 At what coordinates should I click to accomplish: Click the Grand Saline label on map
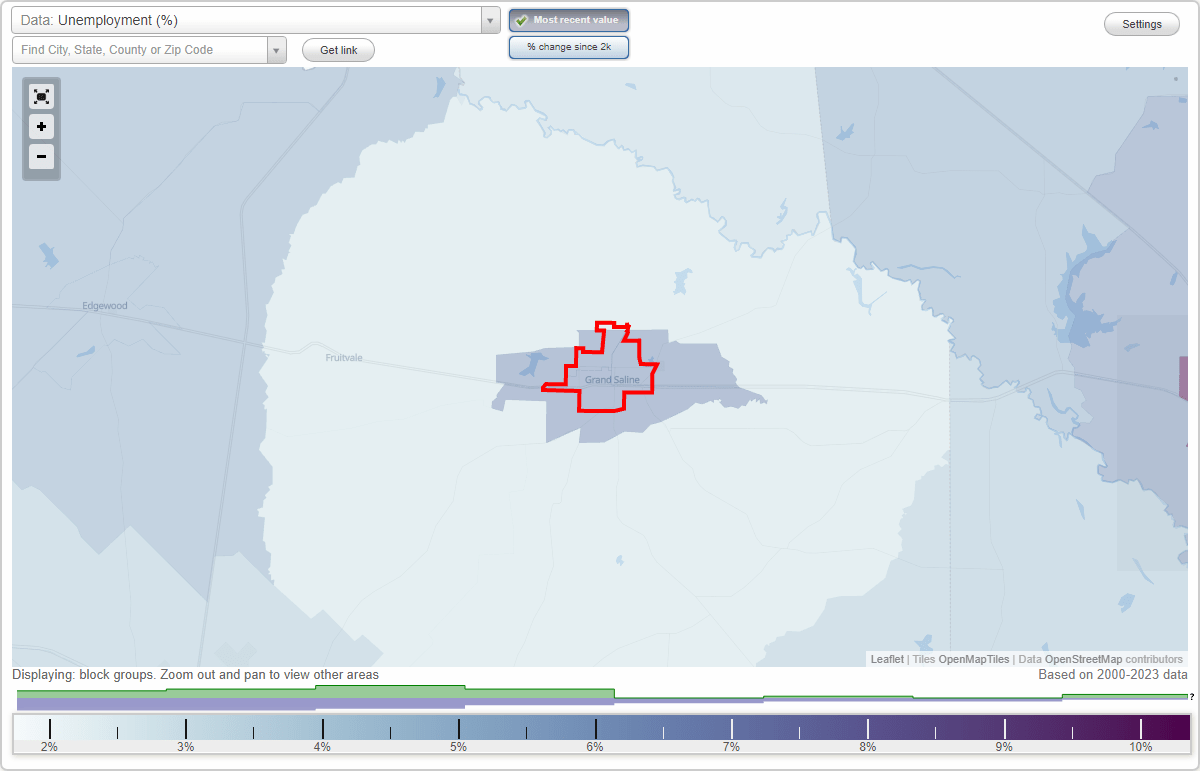(612, 380)
